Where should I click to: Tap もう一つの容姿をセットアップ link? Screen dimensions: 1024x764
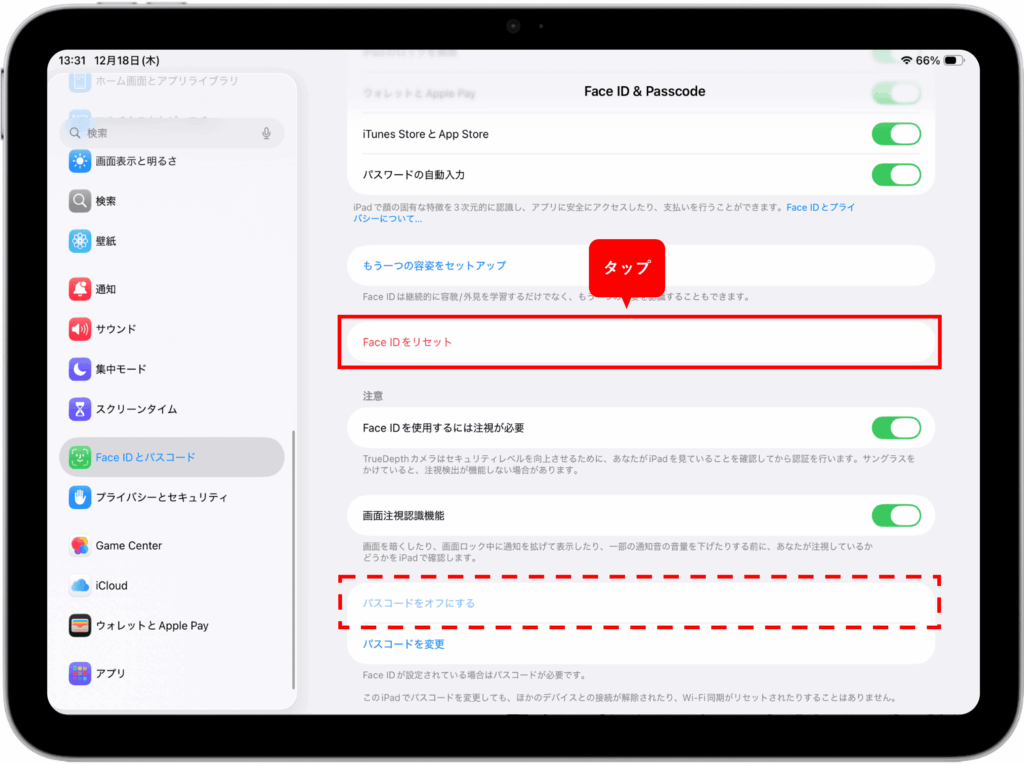pos(435,266)
